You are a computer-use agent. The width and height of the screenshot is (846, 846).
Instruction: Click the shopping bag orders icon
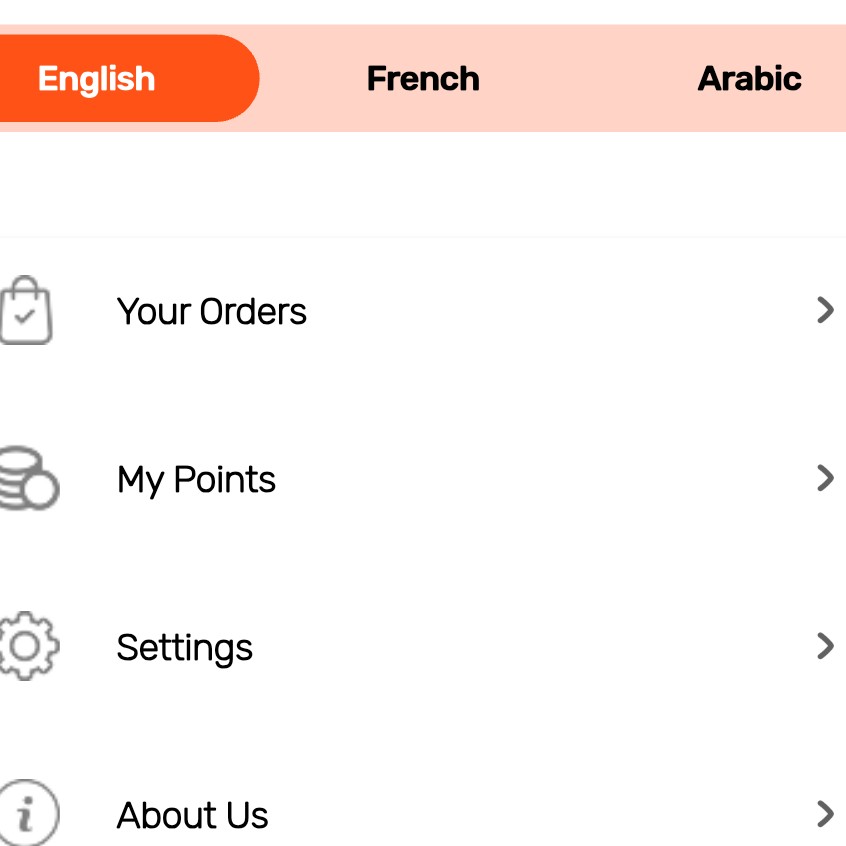[26, 311]
